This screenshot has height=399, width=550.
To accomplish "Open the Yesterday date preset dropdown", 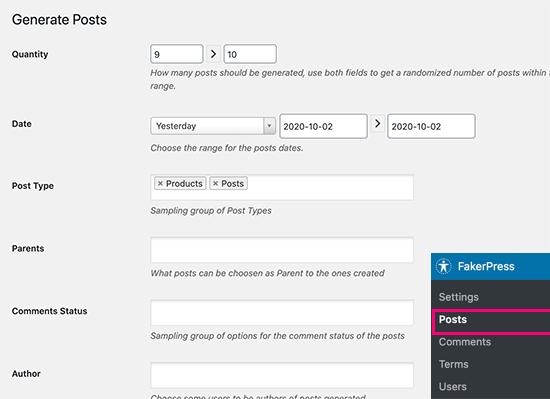I will [x=213, y=126].
